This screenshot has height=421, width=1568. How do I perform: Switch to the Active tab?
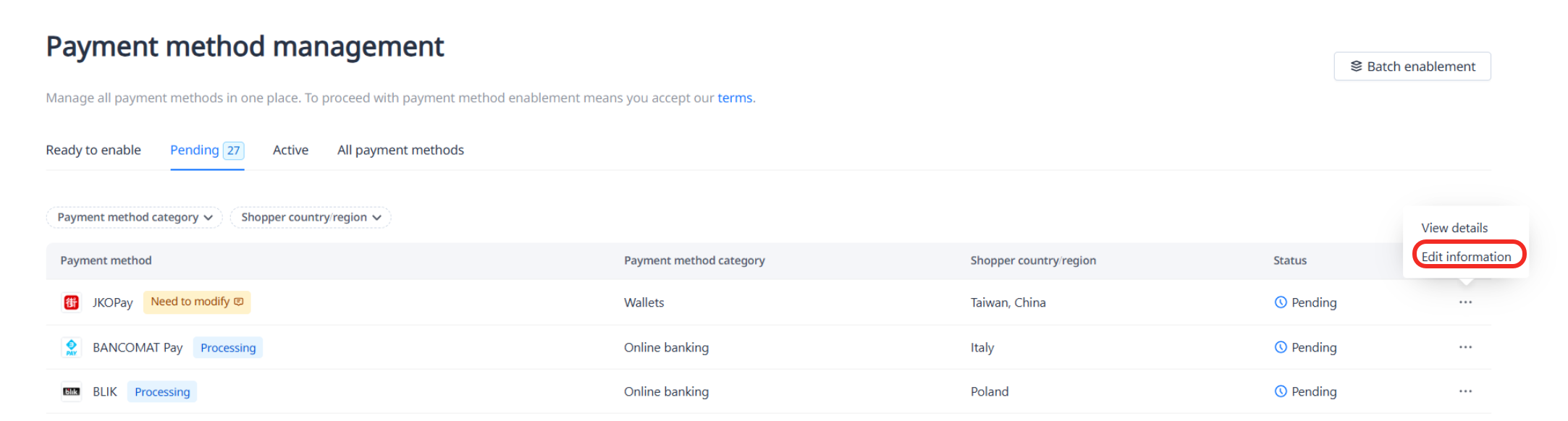pyautogui.click(x=290, y=150)
